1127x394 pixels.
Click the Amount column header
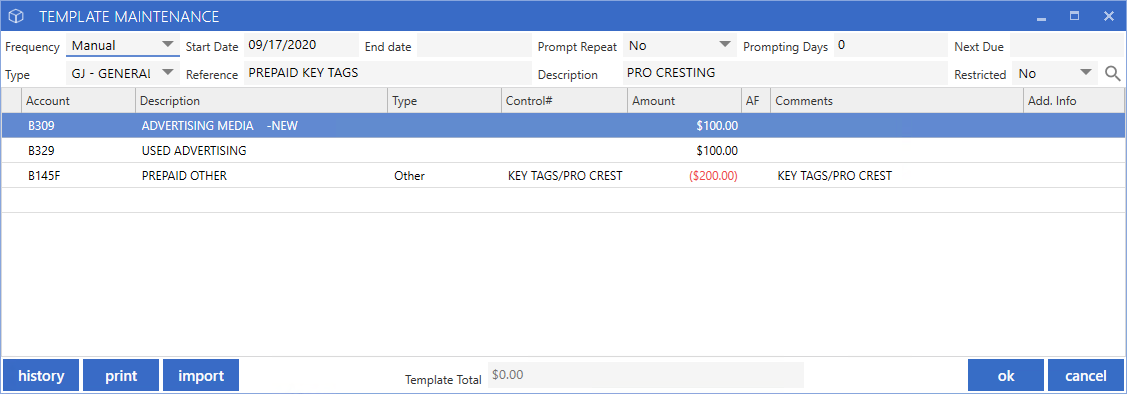684,101
